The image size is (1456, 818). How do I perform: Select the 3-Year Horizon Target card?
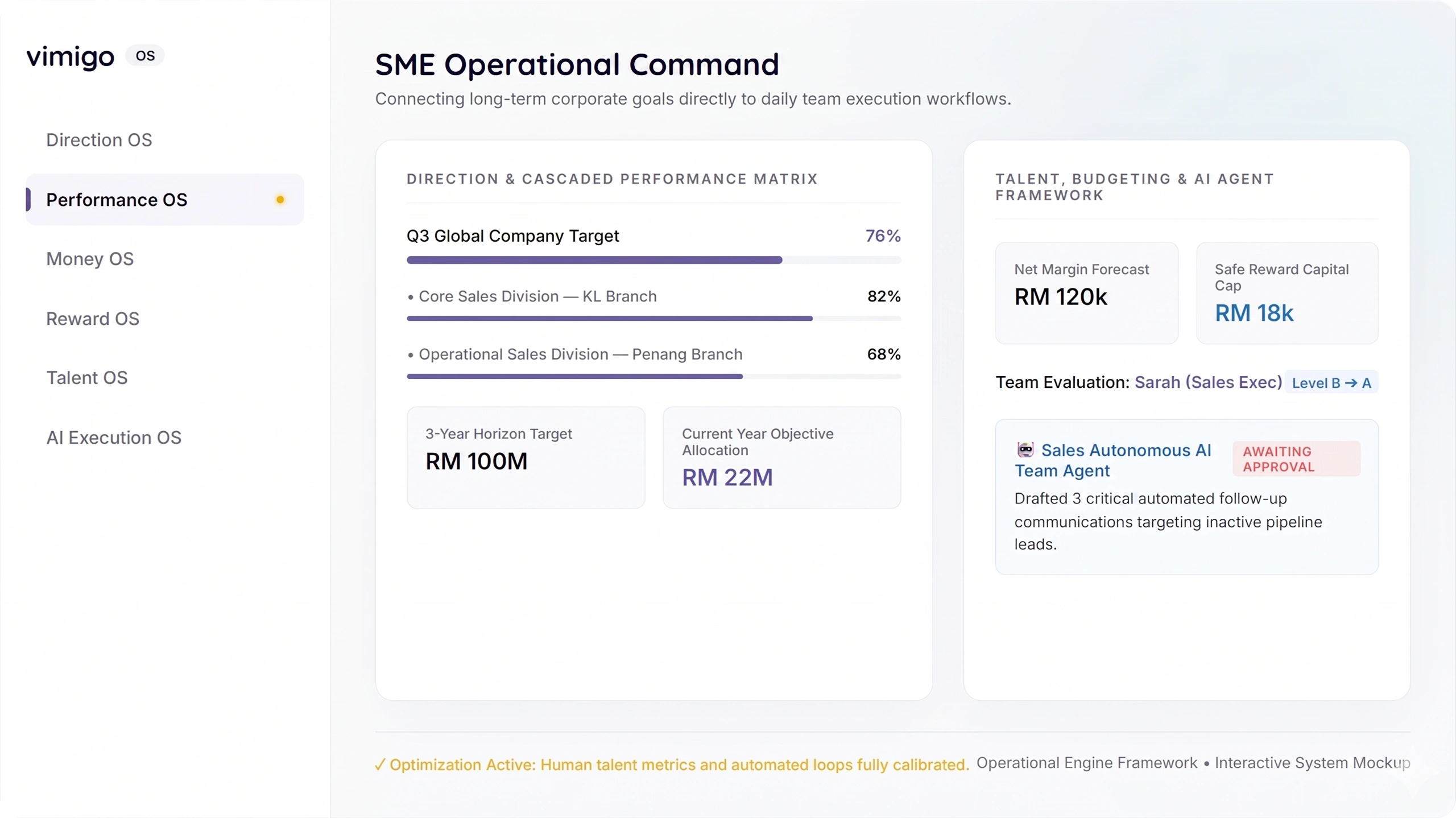pos(526,457)
